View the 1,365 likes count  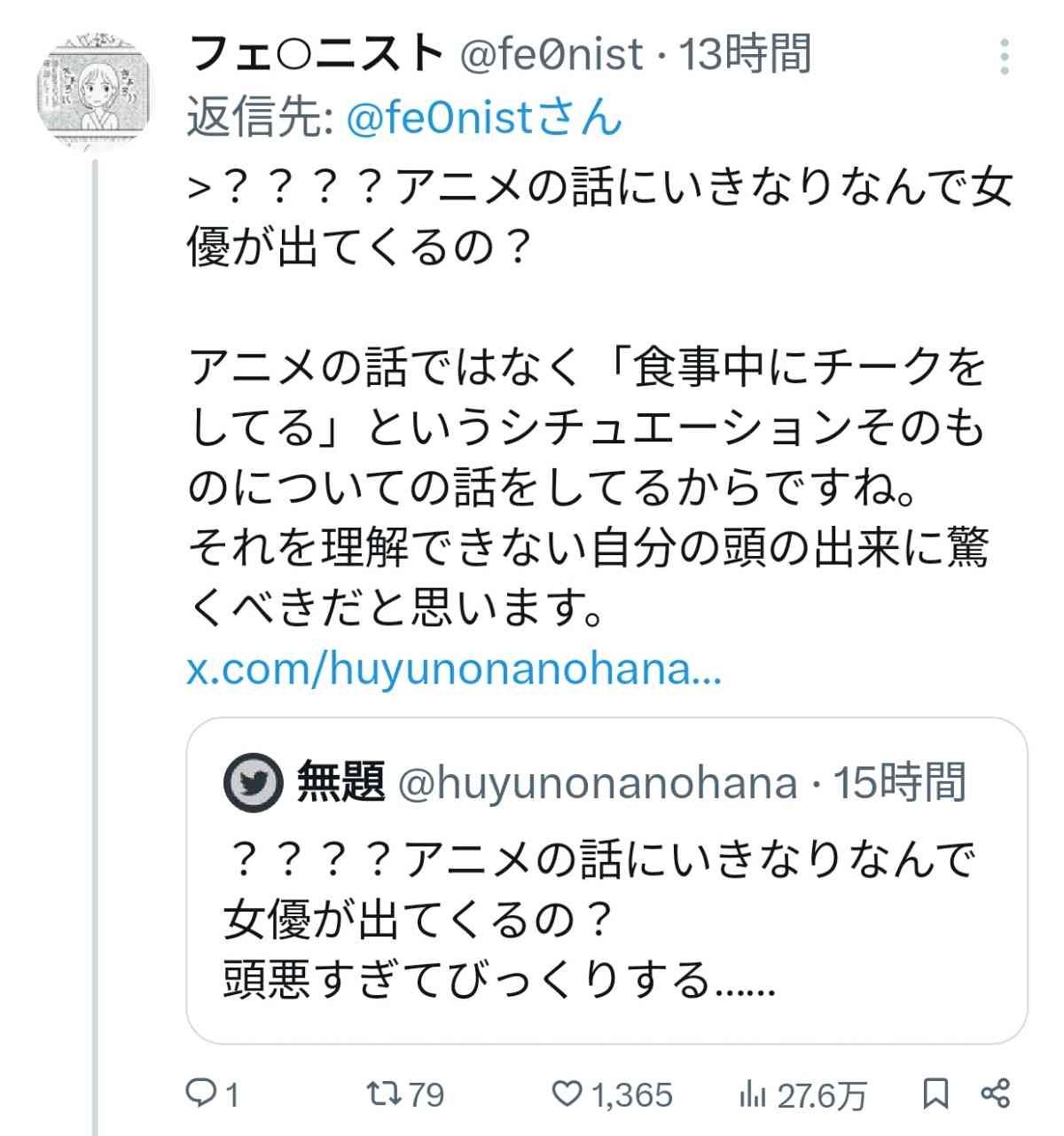[632, 1094]
